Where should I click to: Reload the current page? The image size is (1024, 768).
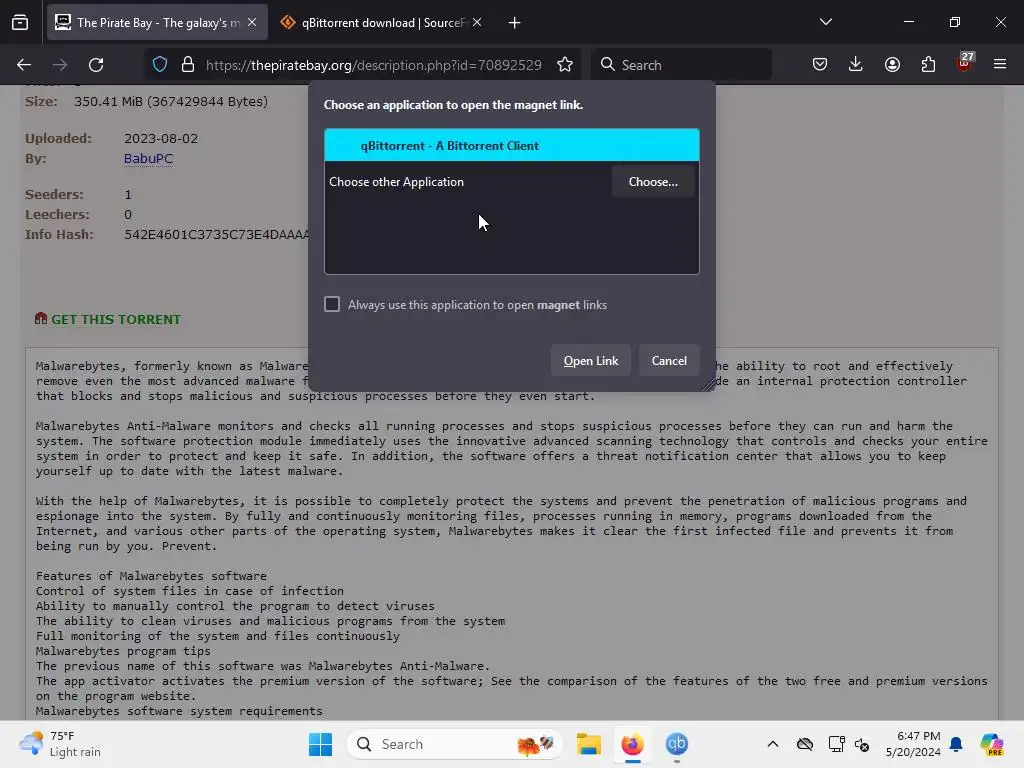pyautogui.click(x=96, y=65)
